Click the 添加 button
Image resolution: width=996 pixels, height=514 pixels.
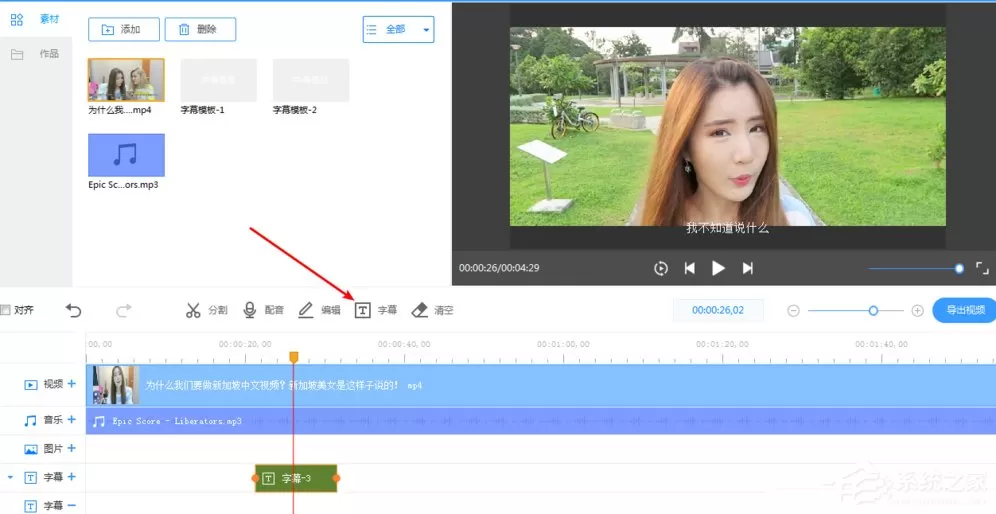pyautogui.click(x=124, y=29)
